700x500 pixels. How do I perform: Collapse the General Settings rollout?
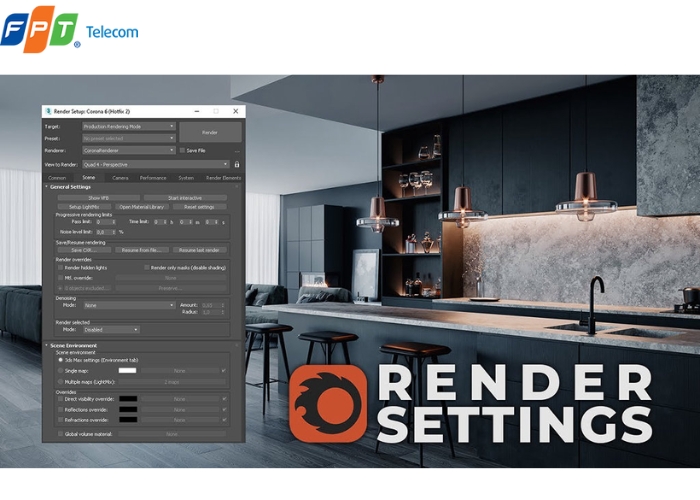point(70,187)
